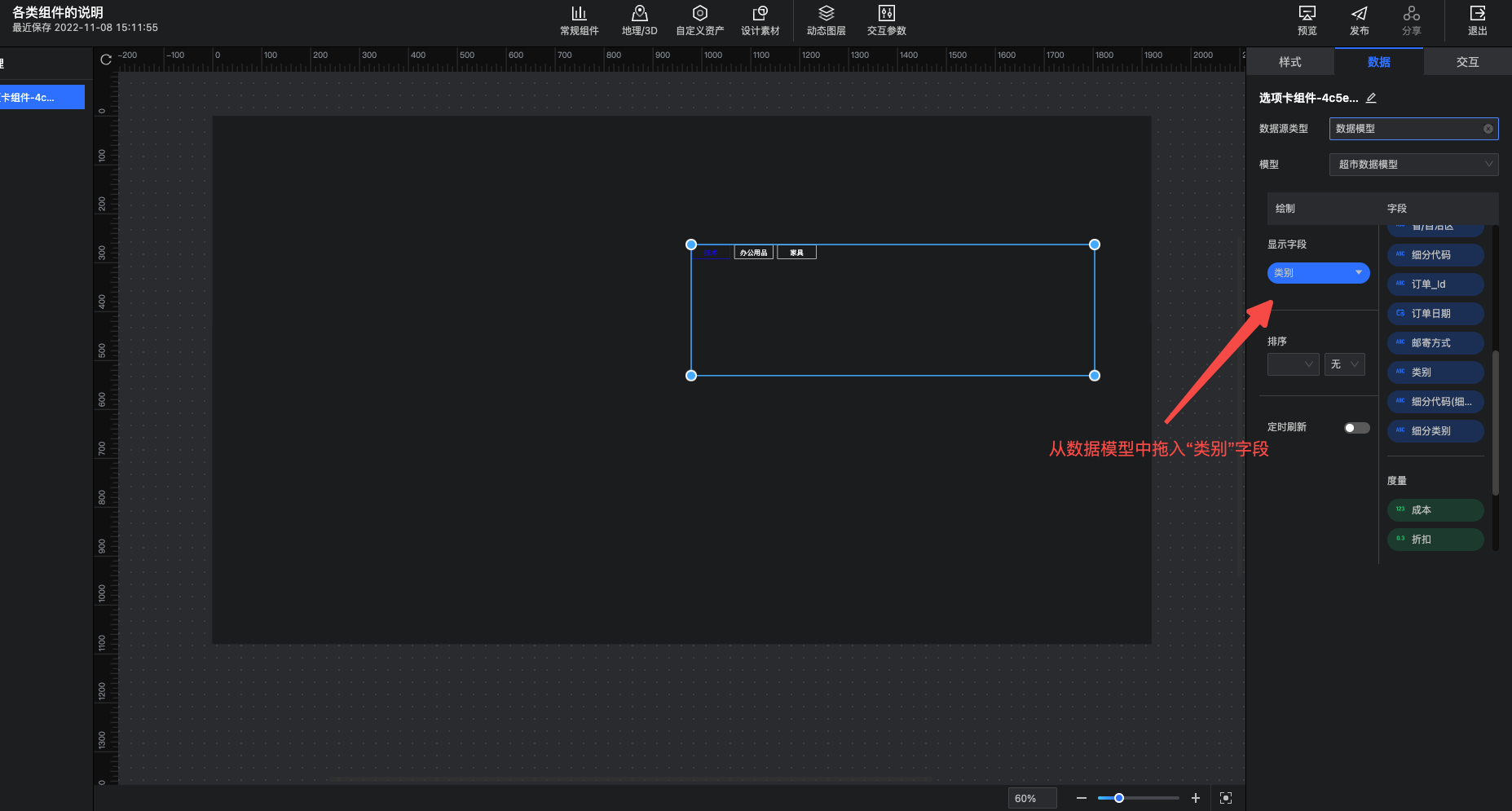Open the 常规组件 components menu

pyautogui.click(x=579, y=20)
